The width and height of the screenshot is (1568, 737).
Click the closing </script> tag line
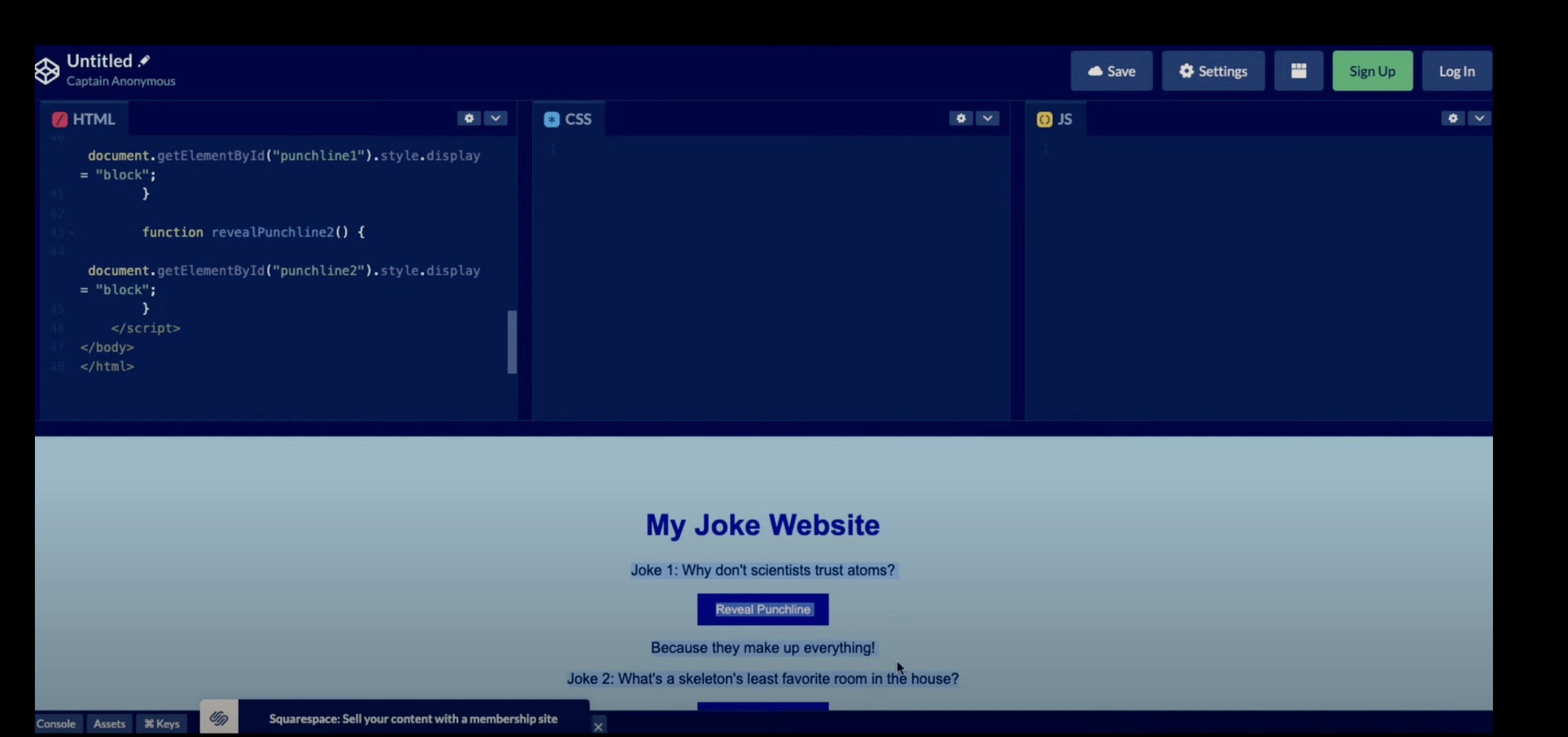coord(145,328)
